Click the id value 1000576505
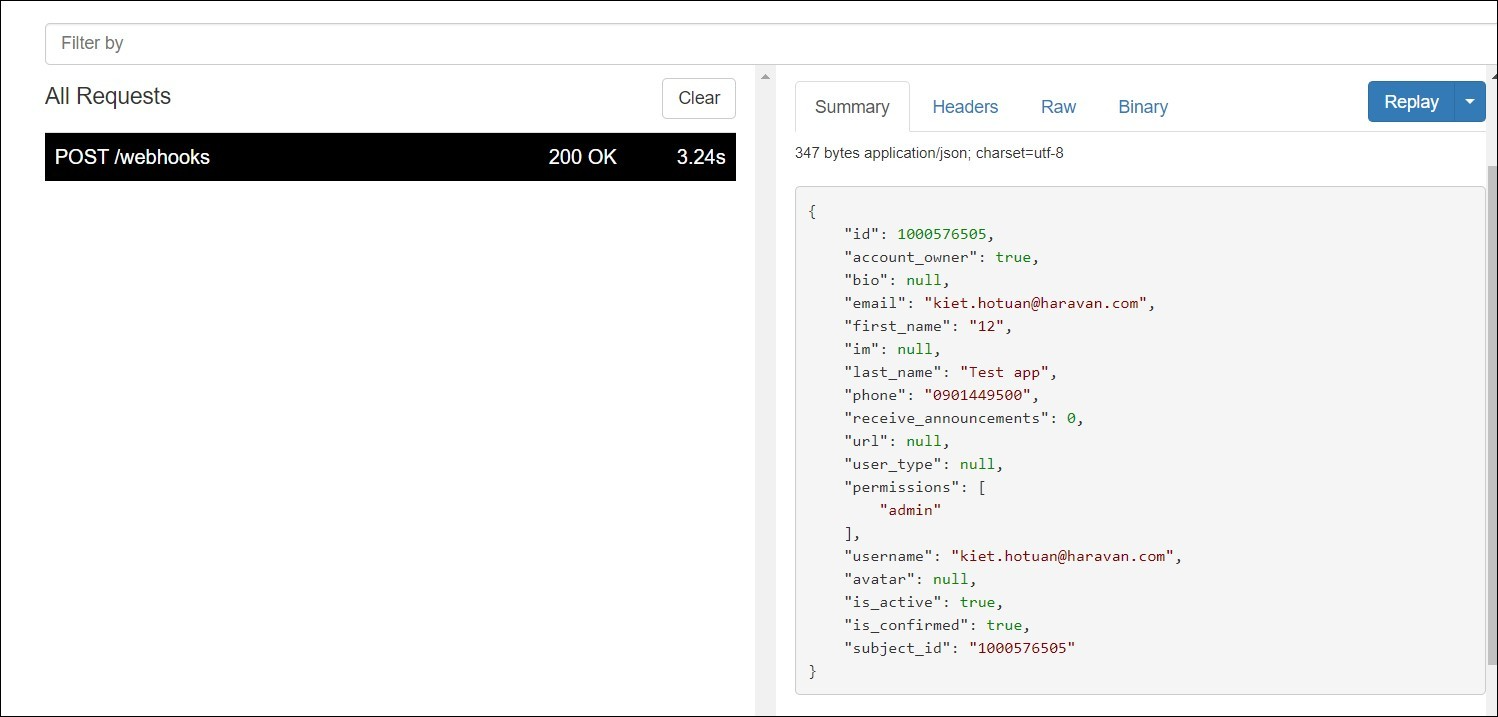 pyautogui.click(x=943, y=233)
